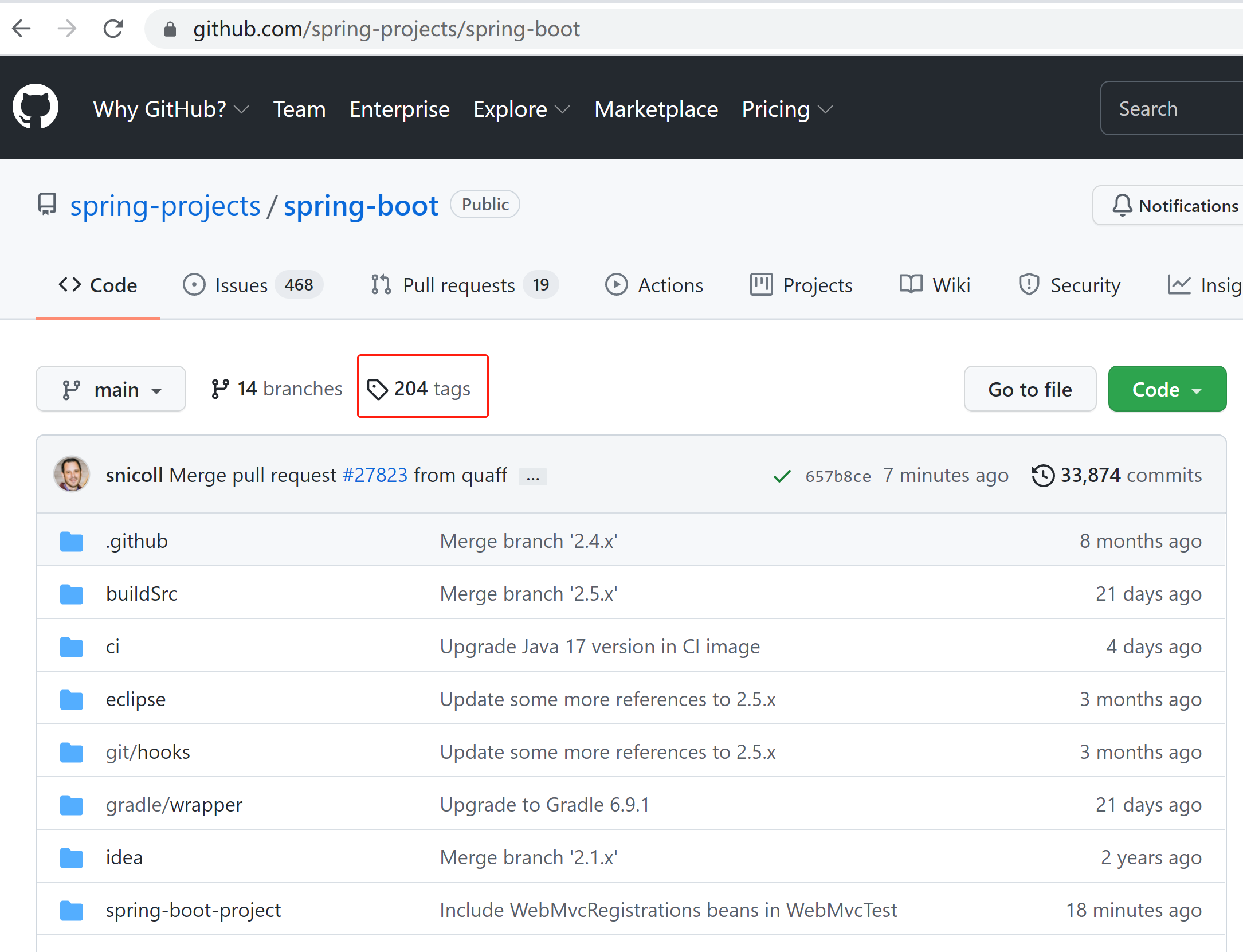1243x952 pixels.
Task: Click the buildSrc folder icon
Action: pyautogui.click(x=72, y=594)
